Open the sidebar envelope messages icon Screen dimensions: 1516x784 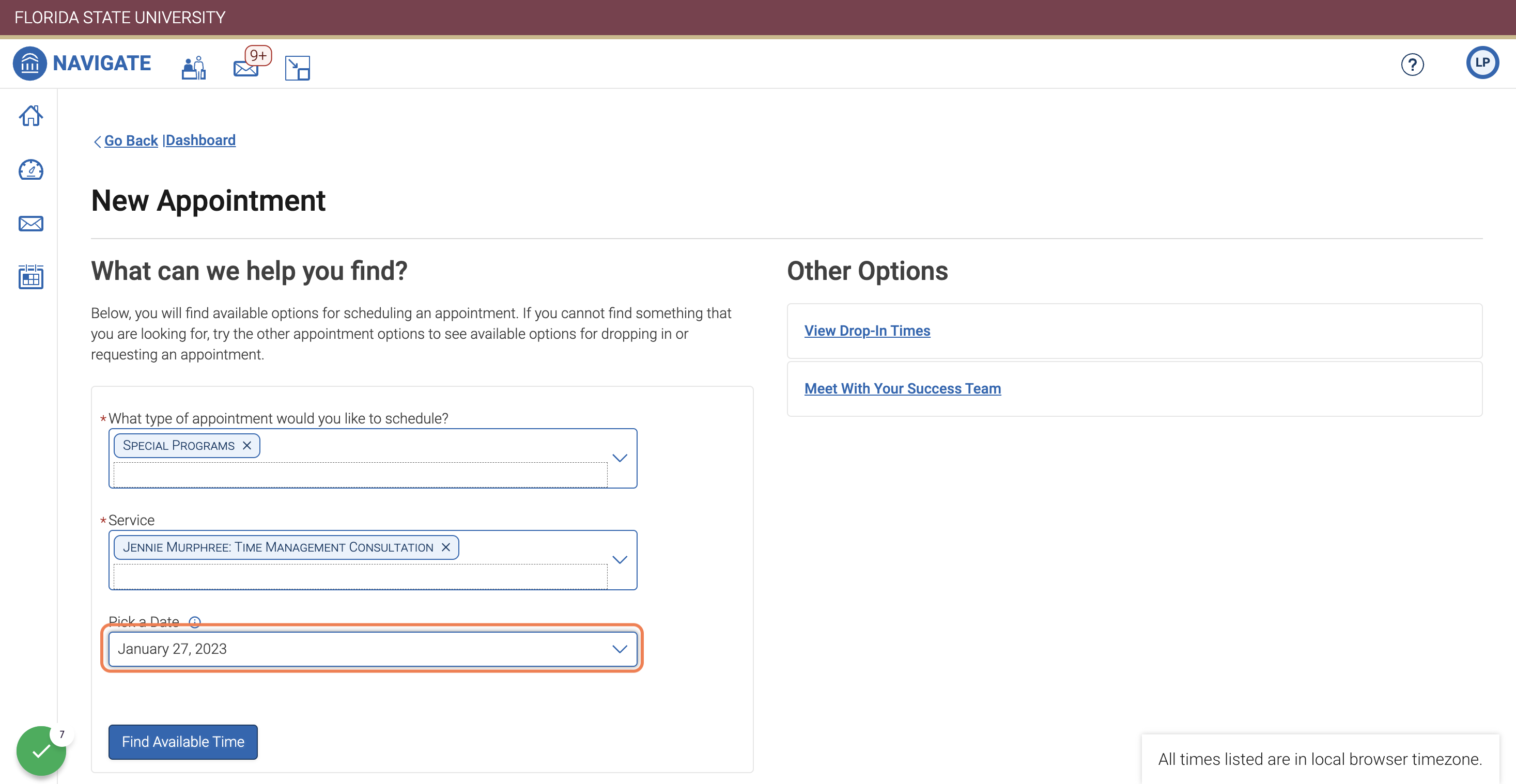click(30, 224)
